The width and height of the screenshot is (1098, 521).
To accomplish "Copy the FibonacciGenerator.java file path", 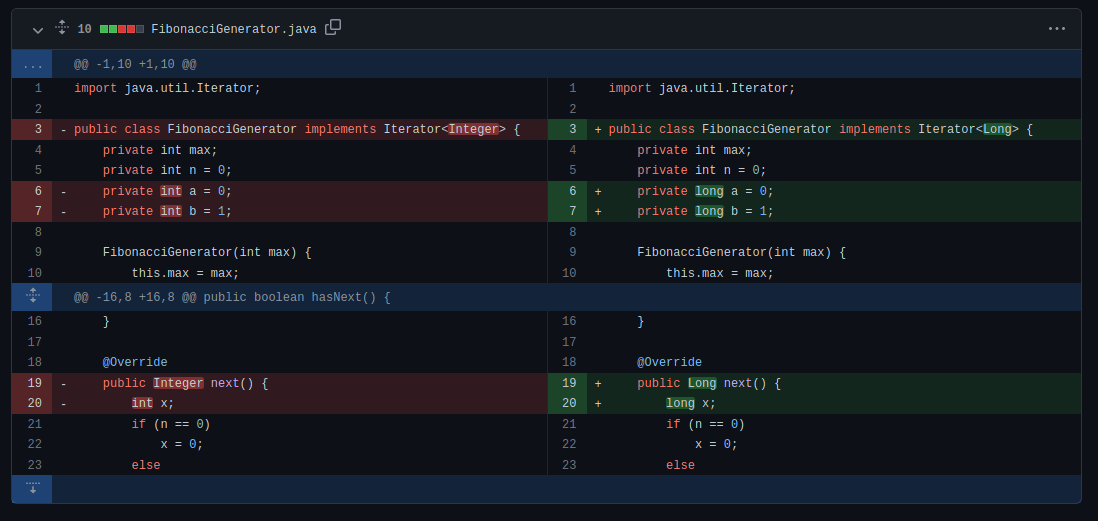I will click(333, 28).
